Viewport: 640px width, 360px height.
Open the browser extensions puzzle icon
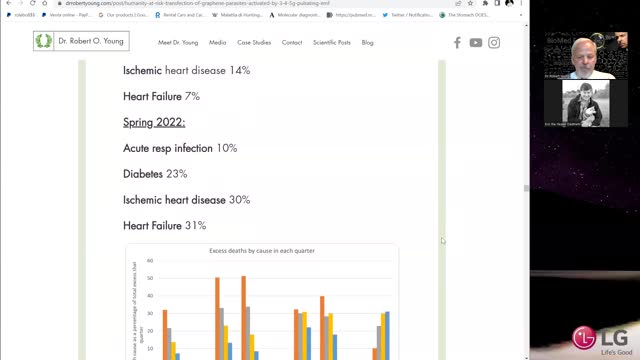tap(485, 3)
